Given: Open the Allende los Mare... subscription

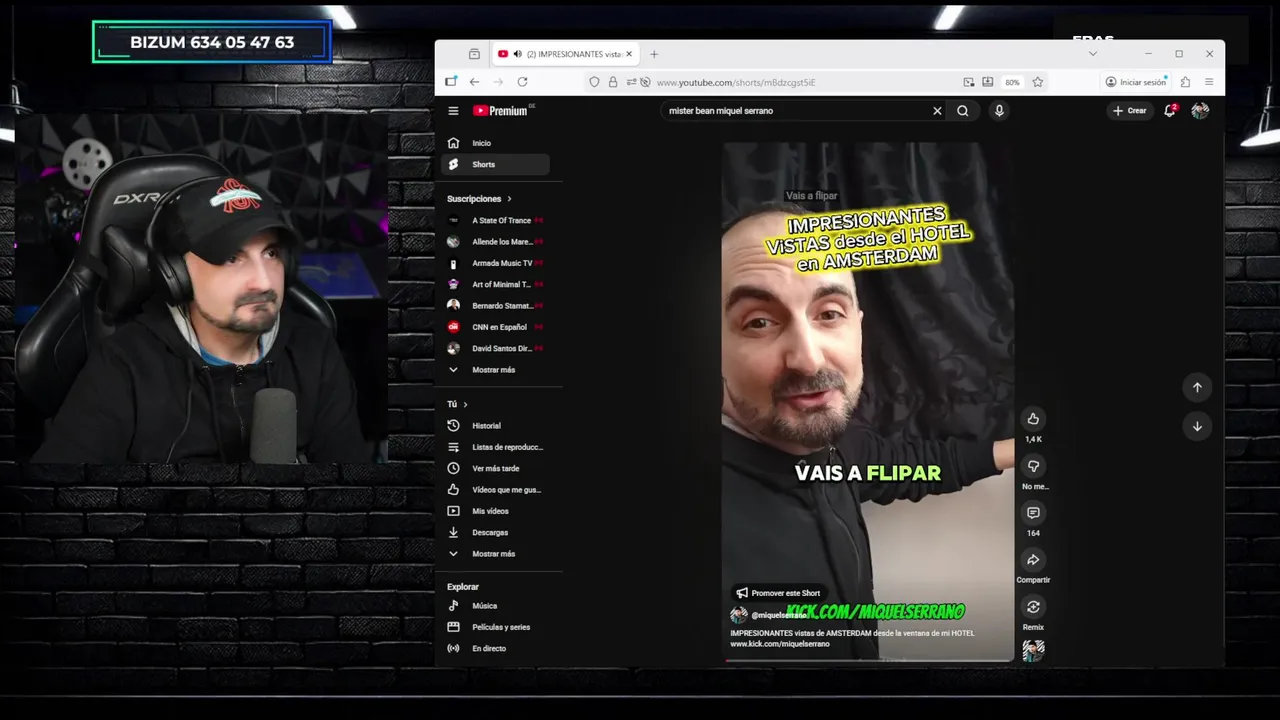Looking at the screenshot, I should 495,242.
